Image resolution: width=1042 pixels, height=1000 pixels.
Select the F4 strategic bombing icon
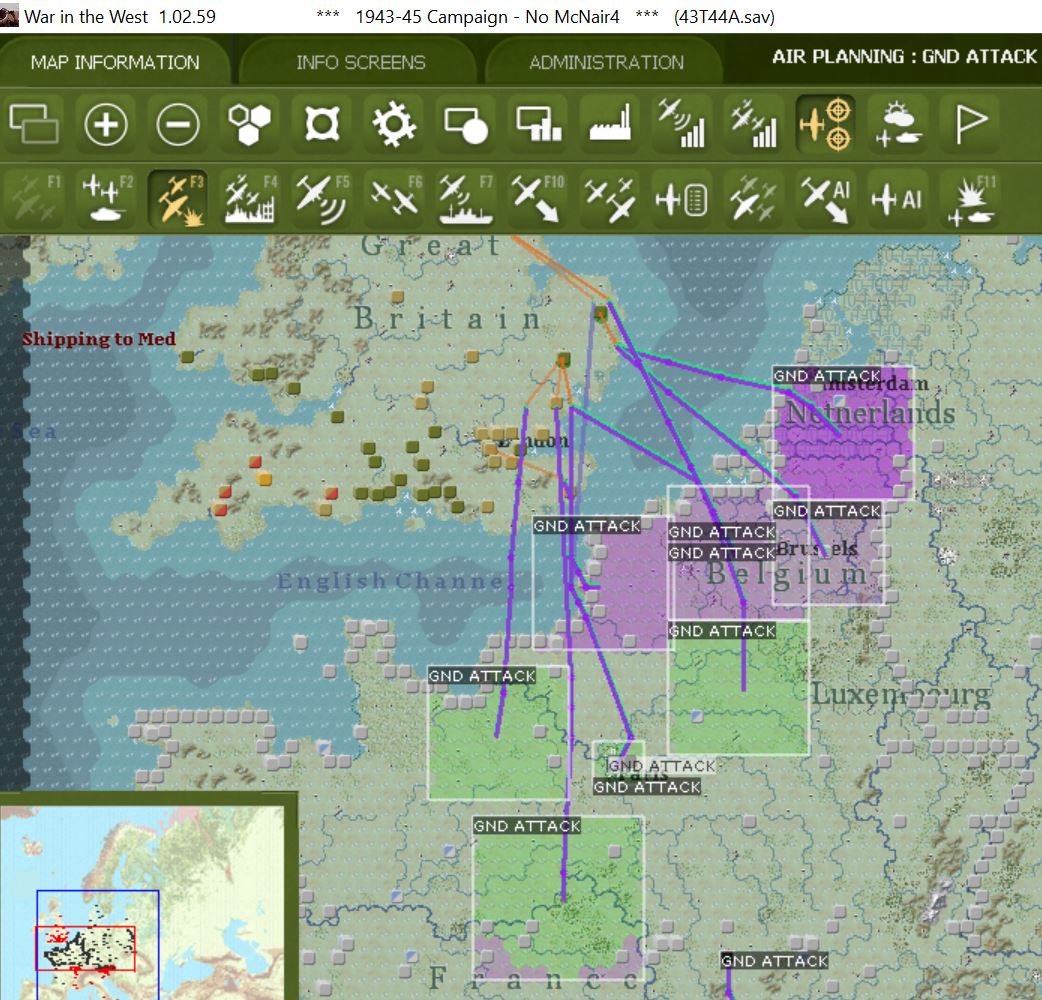click(250, 199)
